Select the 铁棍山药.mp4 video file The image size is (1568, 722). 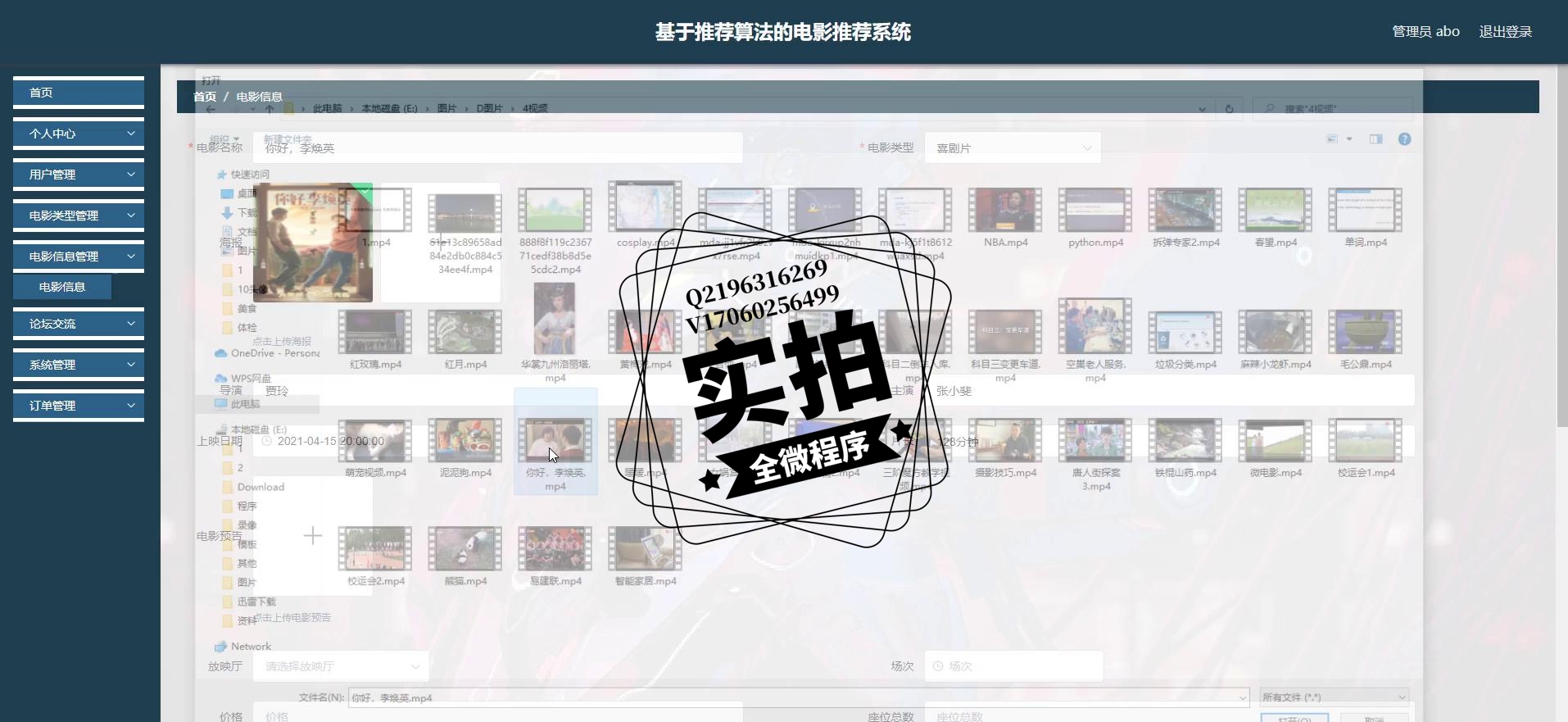pos(1185,448)
